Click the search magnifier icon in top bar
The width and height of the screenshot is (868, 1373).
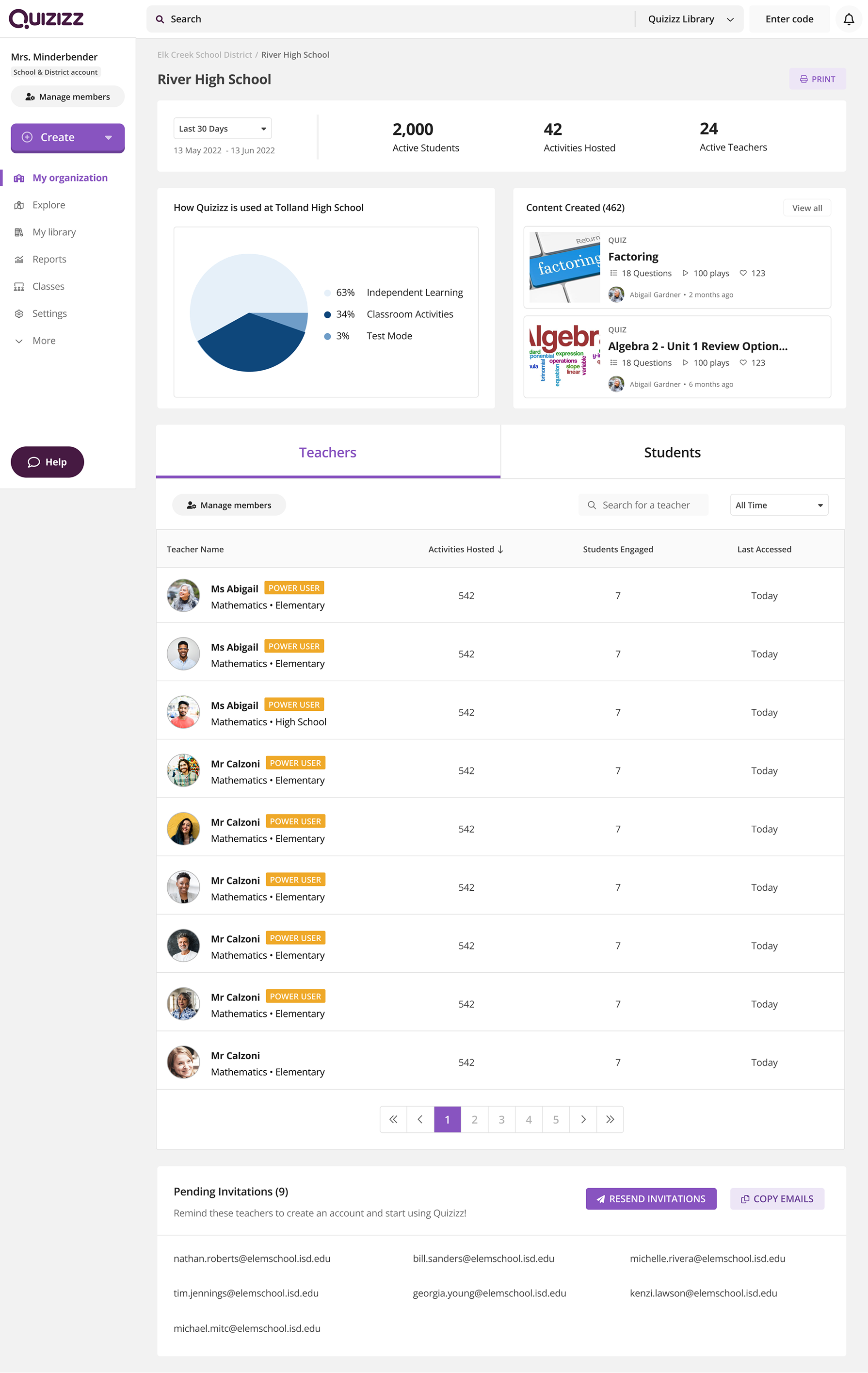point(160,19)
